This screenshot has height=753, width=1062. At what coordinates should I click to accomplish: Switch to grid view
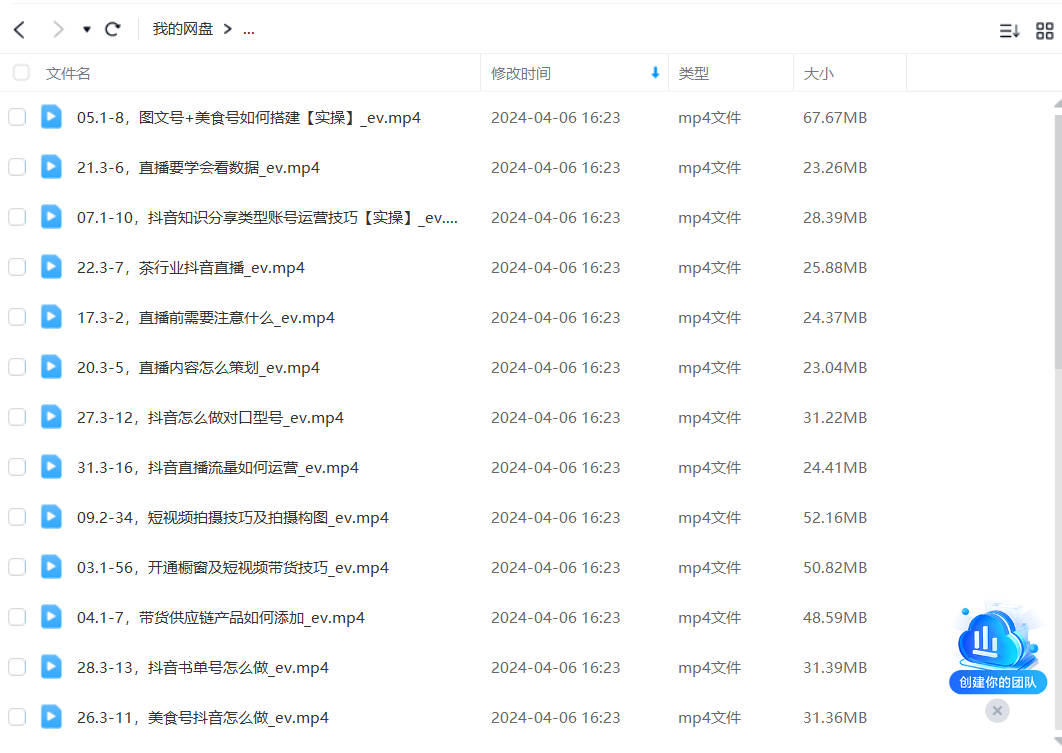[x=1044, y=30]
